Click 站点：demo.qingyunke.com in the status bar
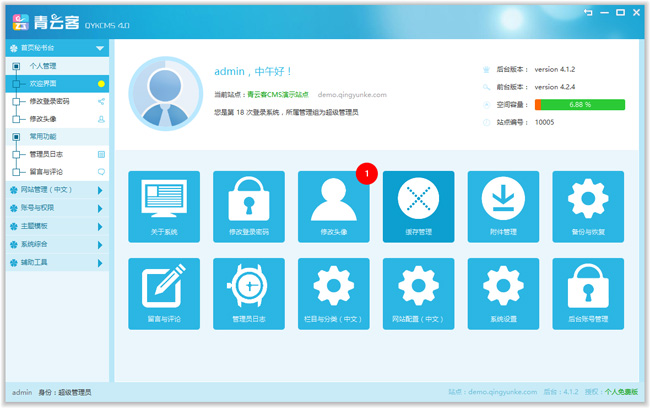Screen dimensions: 650x408 [x=492, y=392]
